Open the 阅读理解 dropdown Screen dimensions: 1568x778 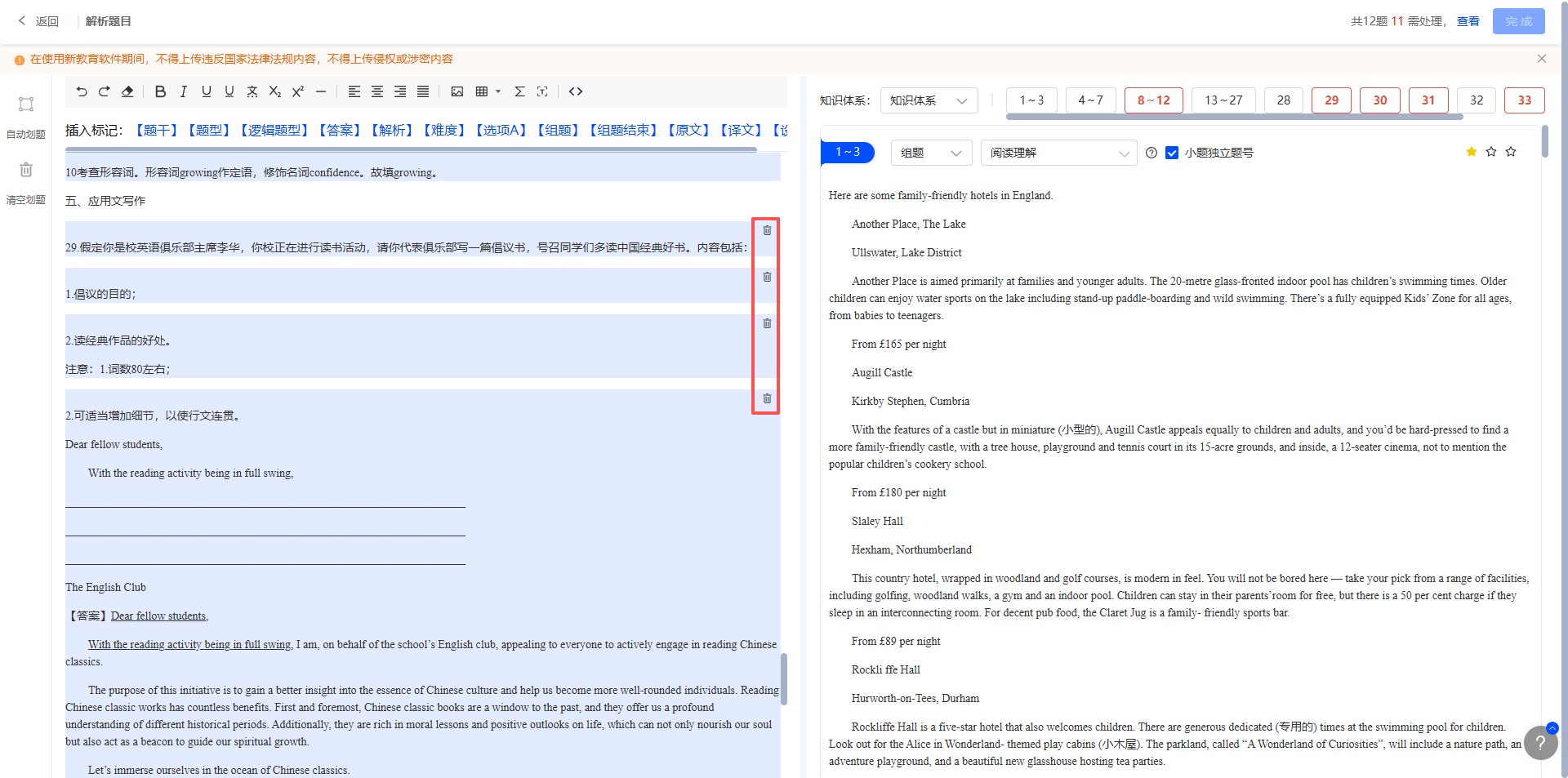(x=1058, y=153)
